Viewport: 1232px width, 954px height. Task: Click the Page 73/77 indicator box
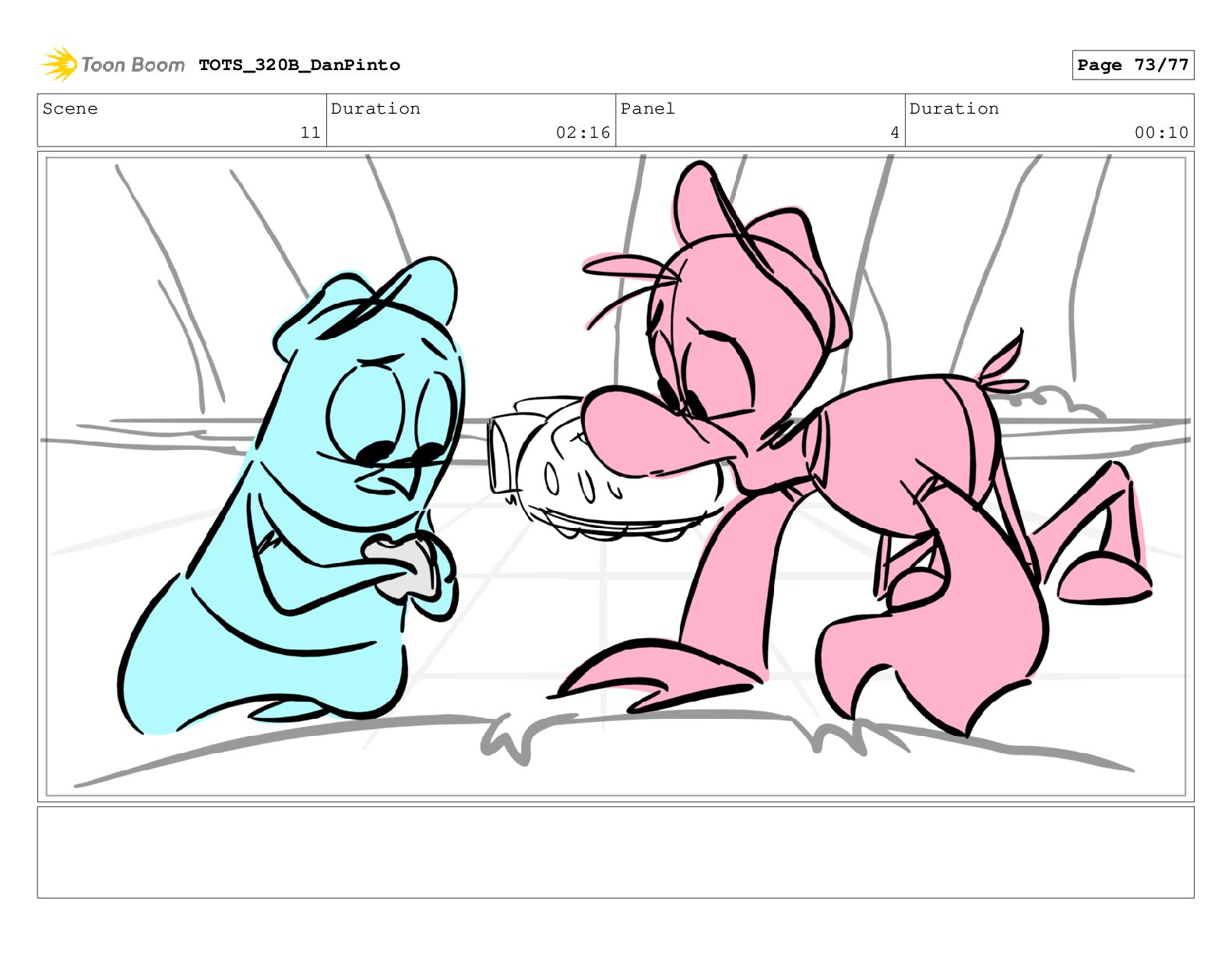point(1132,65)
